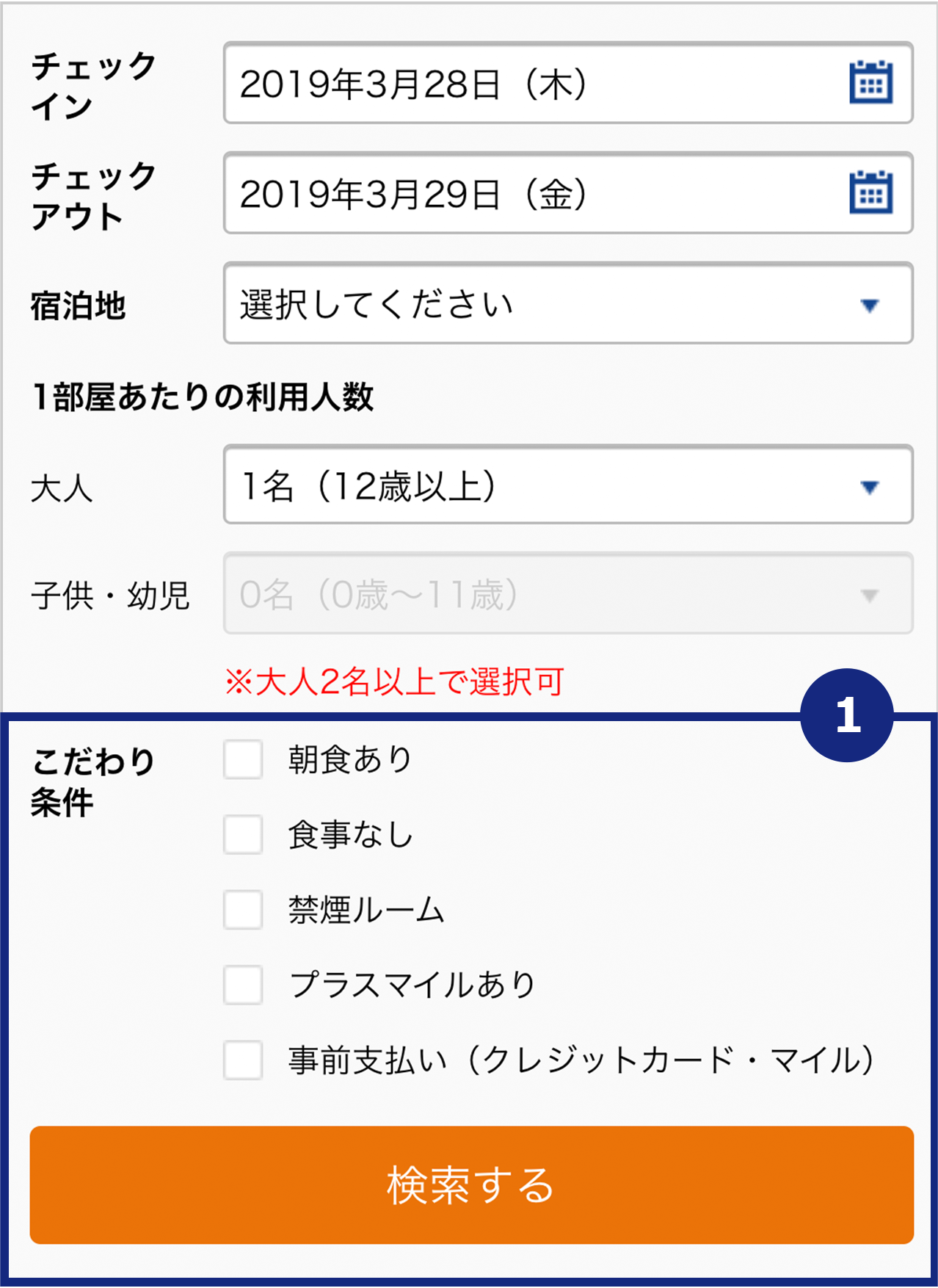Toggle the プラスマイルあり checkbox
The height and width of the screenshot is (1288, 938).
click(x=243, y=985)
